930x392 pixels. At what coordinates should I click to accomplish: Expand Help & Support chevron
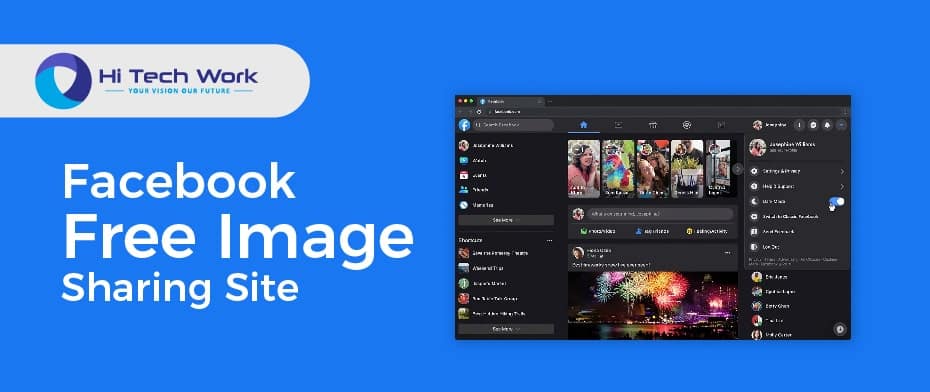842,186
